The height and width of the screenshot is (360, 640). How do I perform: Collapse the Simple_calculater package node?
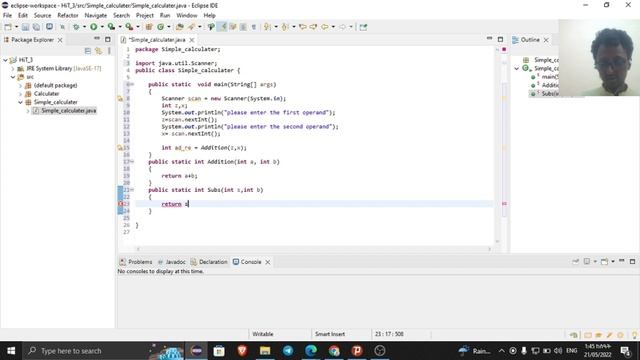click(x=20, y=102)
